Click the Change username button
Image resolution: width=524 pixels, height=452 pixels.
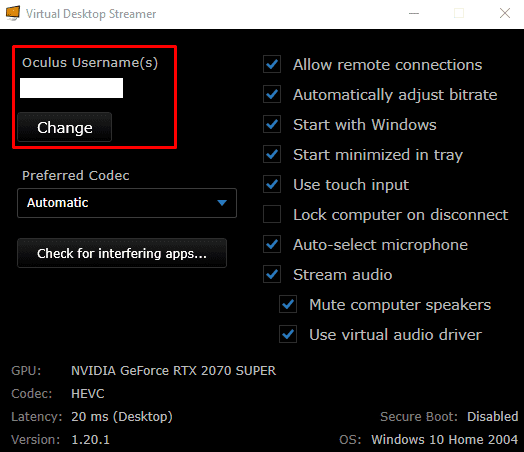tap(64, 127)
